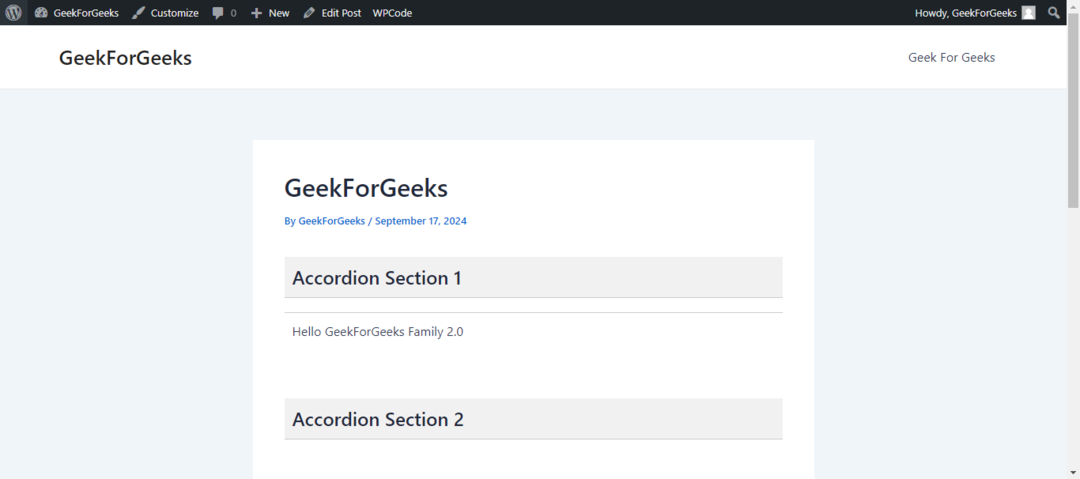Open the GeekForGeeks site menu in admin bar
This screenshot has width=1080, height=479.
click(x=76, y=12)
